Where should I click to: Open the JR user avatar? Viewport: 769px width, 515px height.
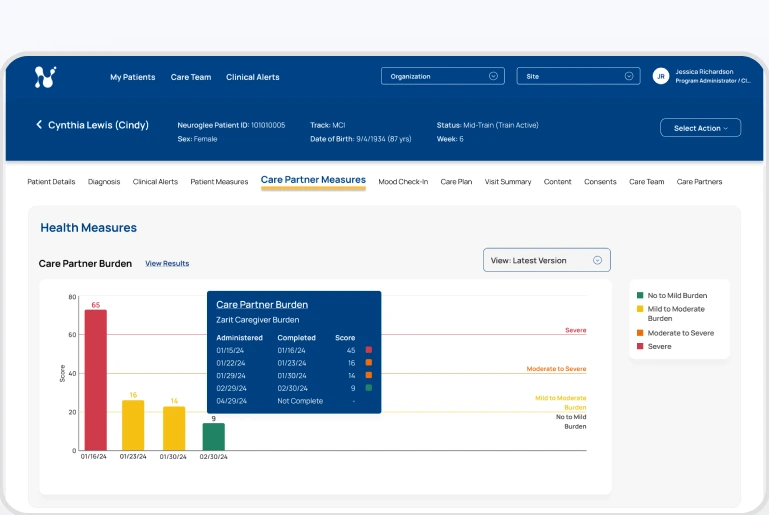point(661,76)
